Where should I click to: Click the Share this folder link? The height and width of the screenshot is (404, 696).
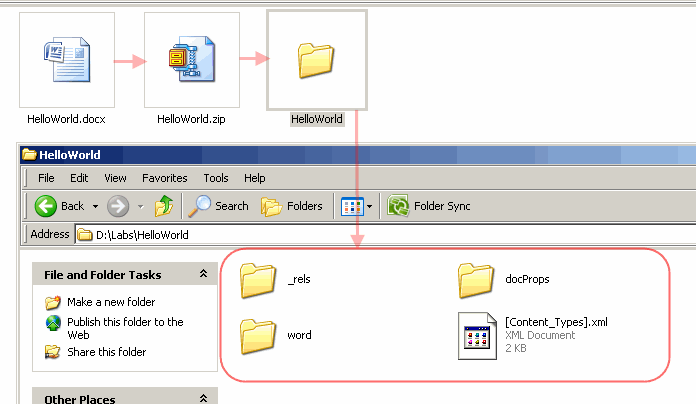point(107,352)
